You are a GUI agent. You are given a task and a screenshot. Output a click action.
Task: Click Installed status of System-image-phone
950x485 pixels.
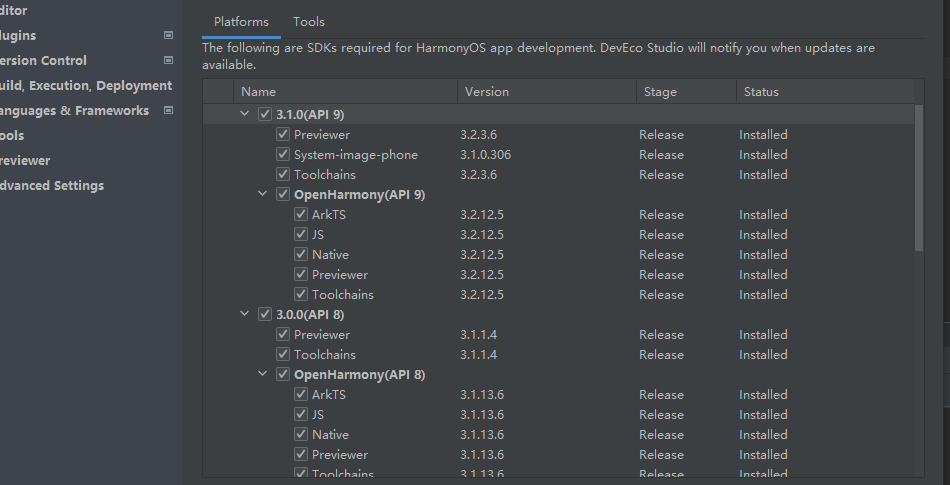[x=763, y=154]
